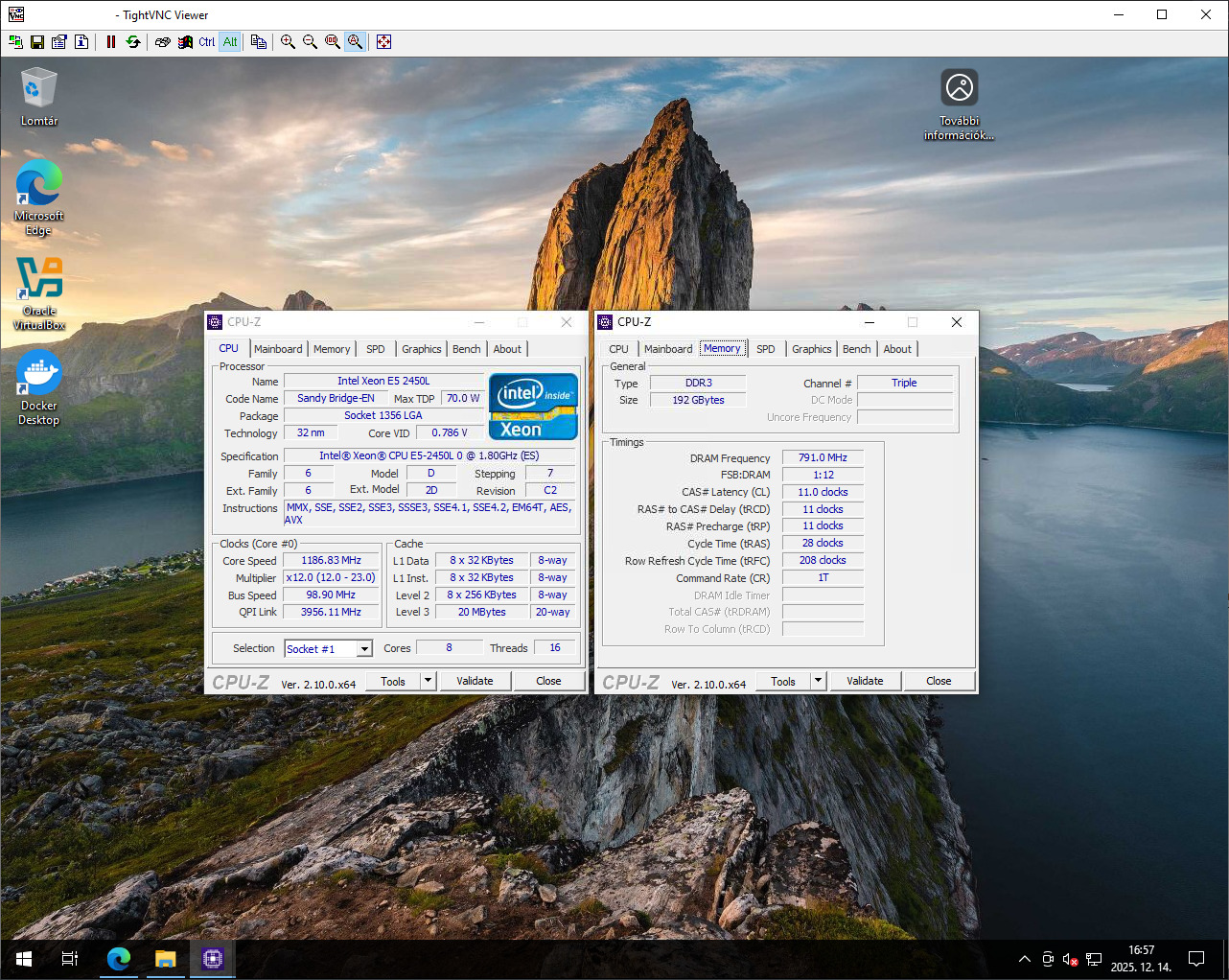Open the Connection options icon
The height and width of the screenshot is (980, 1229).
click(59, 42)
